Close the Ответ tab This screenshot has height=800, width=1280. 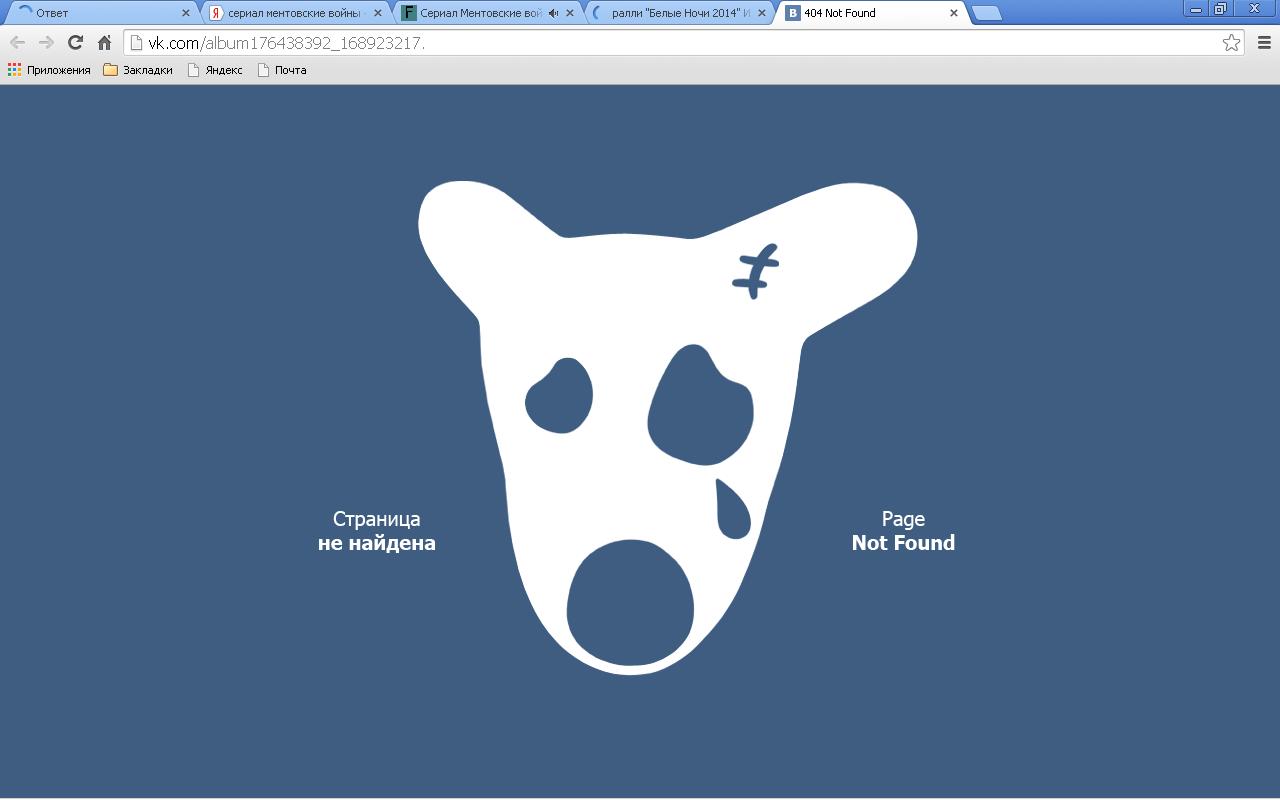coord(185,13)
